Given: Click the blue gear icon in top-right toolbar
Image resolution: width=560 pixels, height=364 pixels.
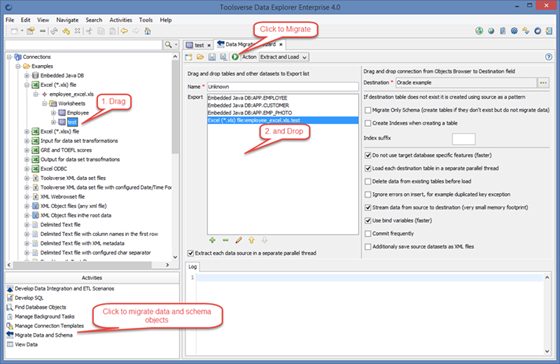Looking at the screenshot, I should pos(514,31).
